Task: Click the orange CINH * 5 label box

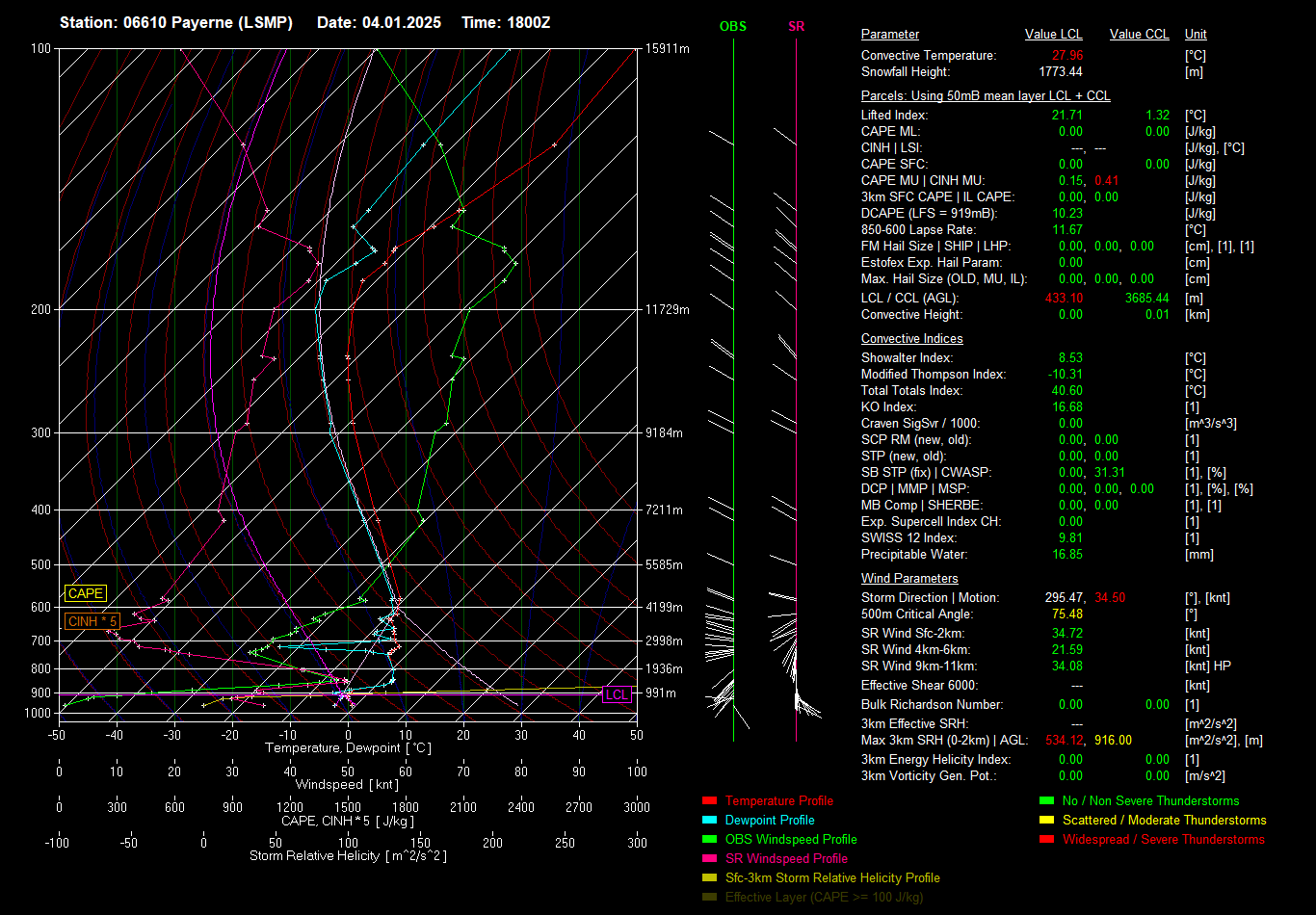Action: 93,621
